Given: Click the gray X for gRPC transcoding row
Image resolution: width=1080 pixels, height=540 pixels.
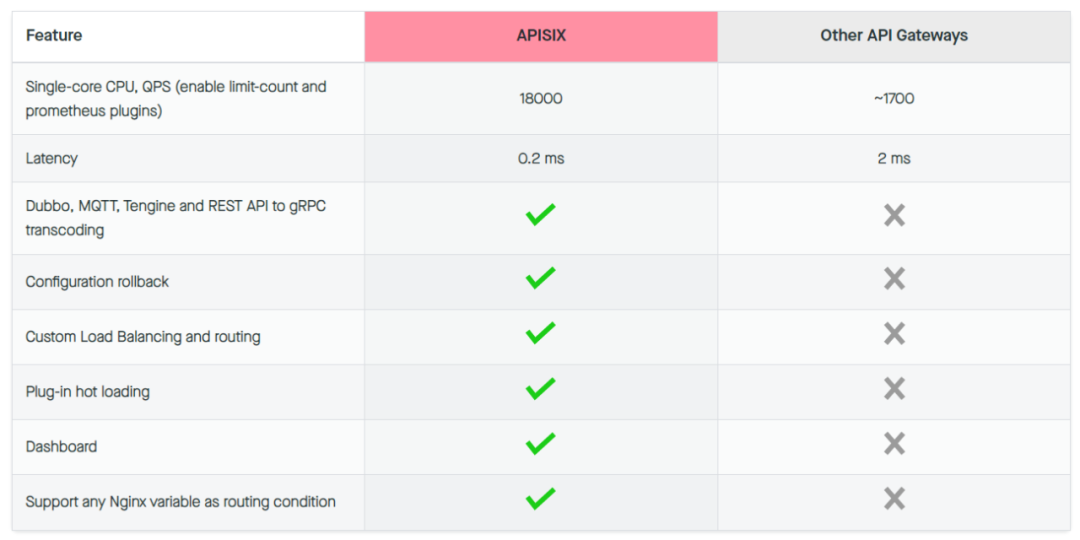Looking at the screenshot, I should (x=894, y=216).
